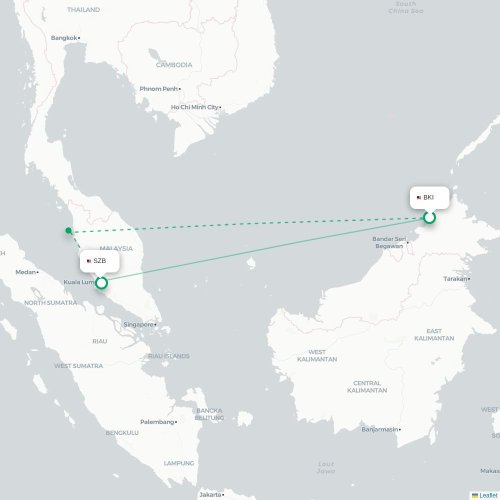500x500 pixels.
Task: Click the Jakarta city label
Action: [210, 494]
